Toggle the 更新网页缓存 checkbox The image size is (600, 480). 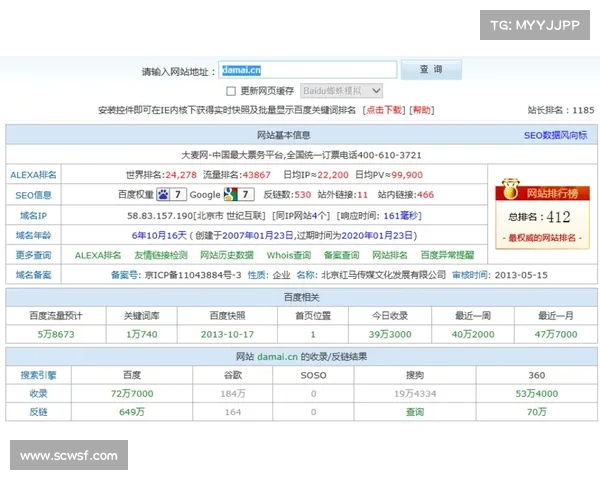231,91
